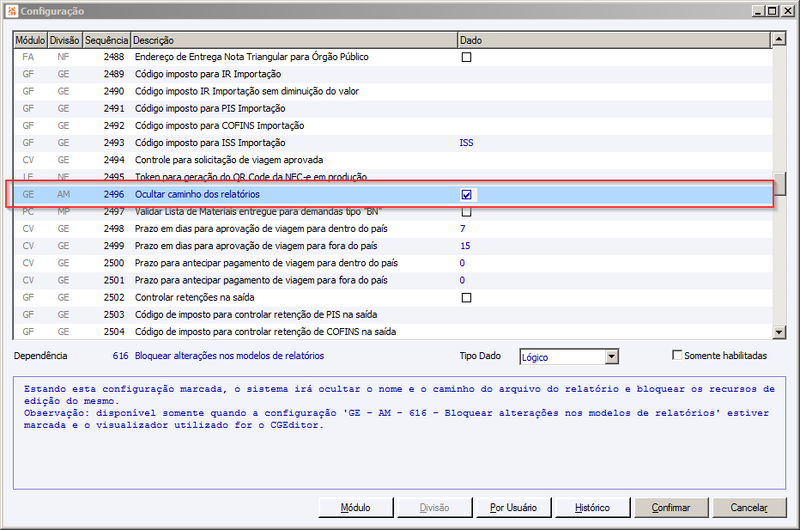Click the scroll up arrow of the list
Viewport: 800px width, 530px height.
tap(779, 39)
